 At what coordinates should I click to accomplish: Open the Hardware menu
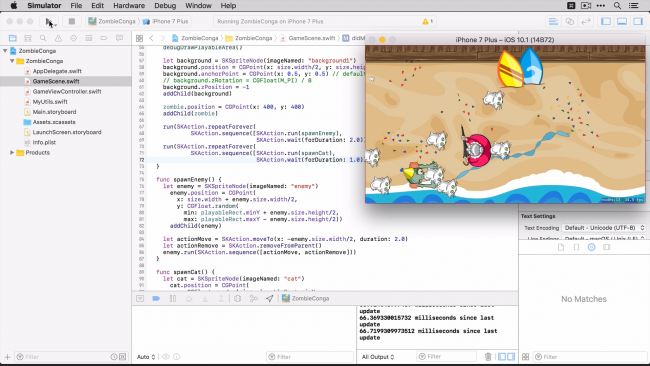[x=129, y=5]
